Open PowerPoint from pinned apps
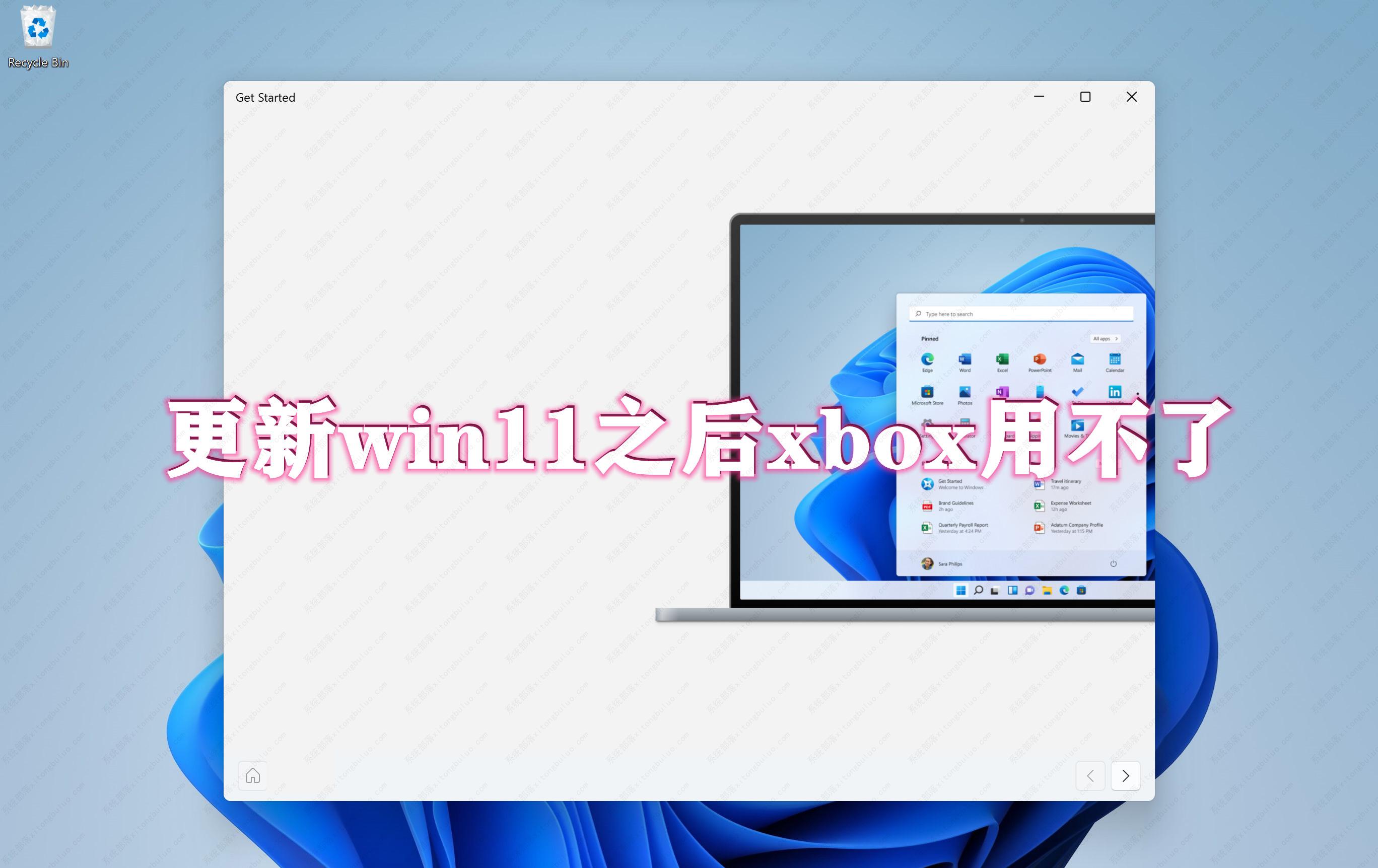The height and width of the screenshot is (868, 1378). 1038,361
